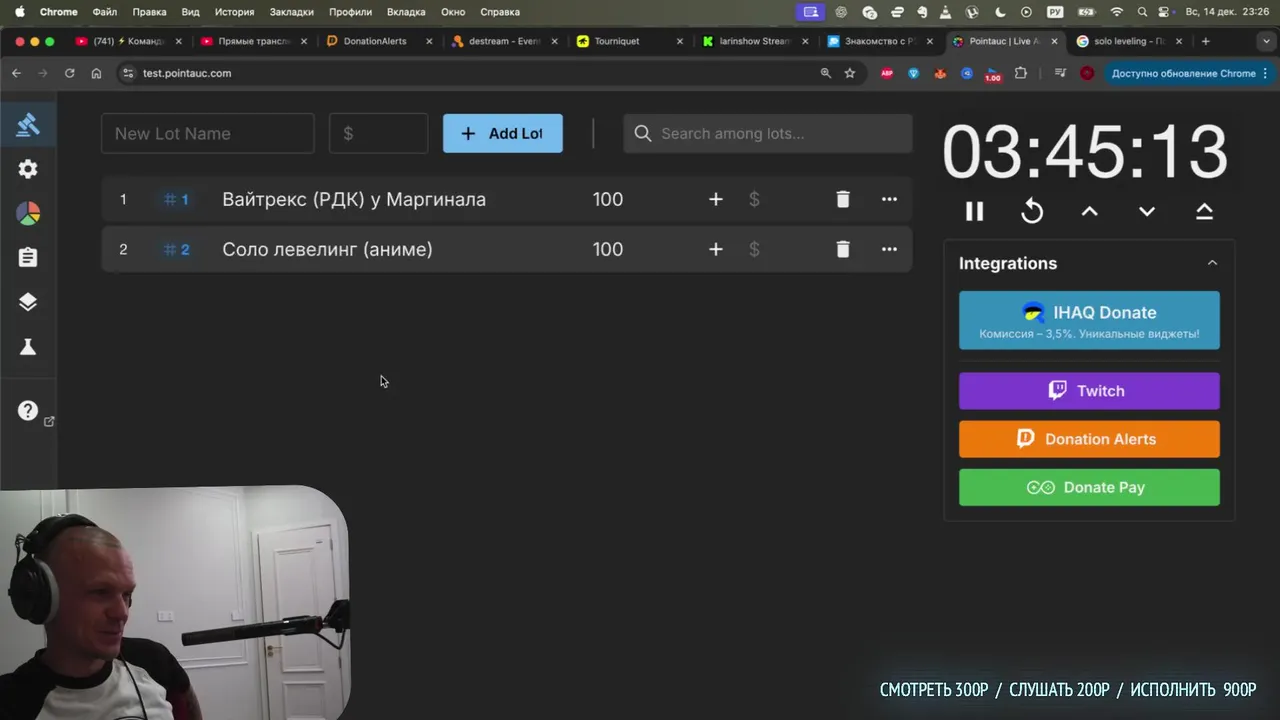Click the Add Lot button
This screenshot has width=1280, height=720.
click(503, 133)
